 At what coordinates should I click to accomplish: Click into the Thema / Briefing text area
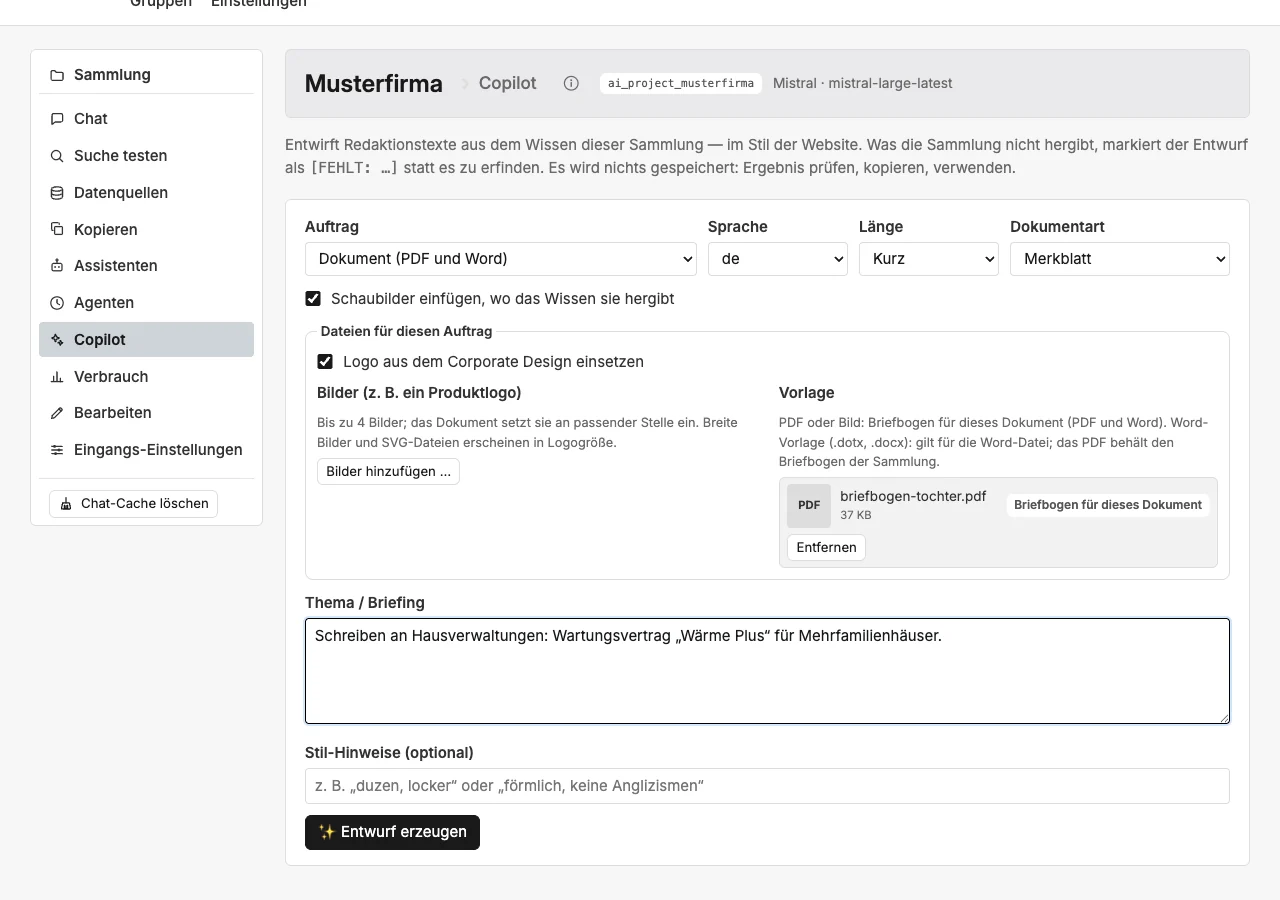pyautogui.click(x=767, y=671)
